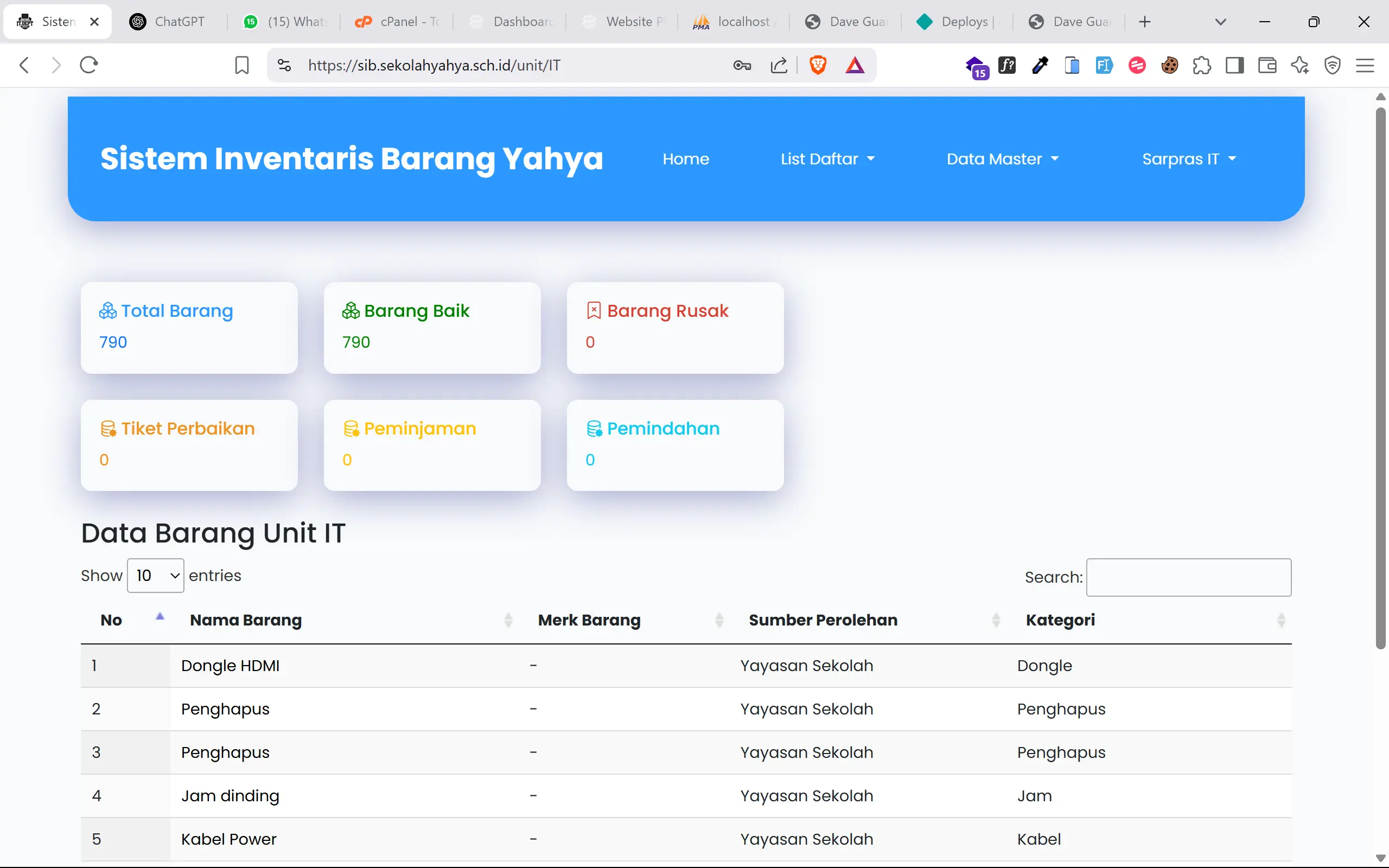Click the Kabel Power item name

pyautogui.click(x=228, y=839)
